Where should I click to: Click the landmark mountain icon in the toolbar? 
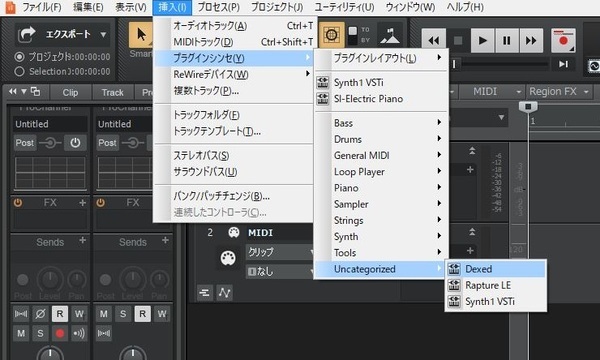pyautogui.click(x=390, y=35)
